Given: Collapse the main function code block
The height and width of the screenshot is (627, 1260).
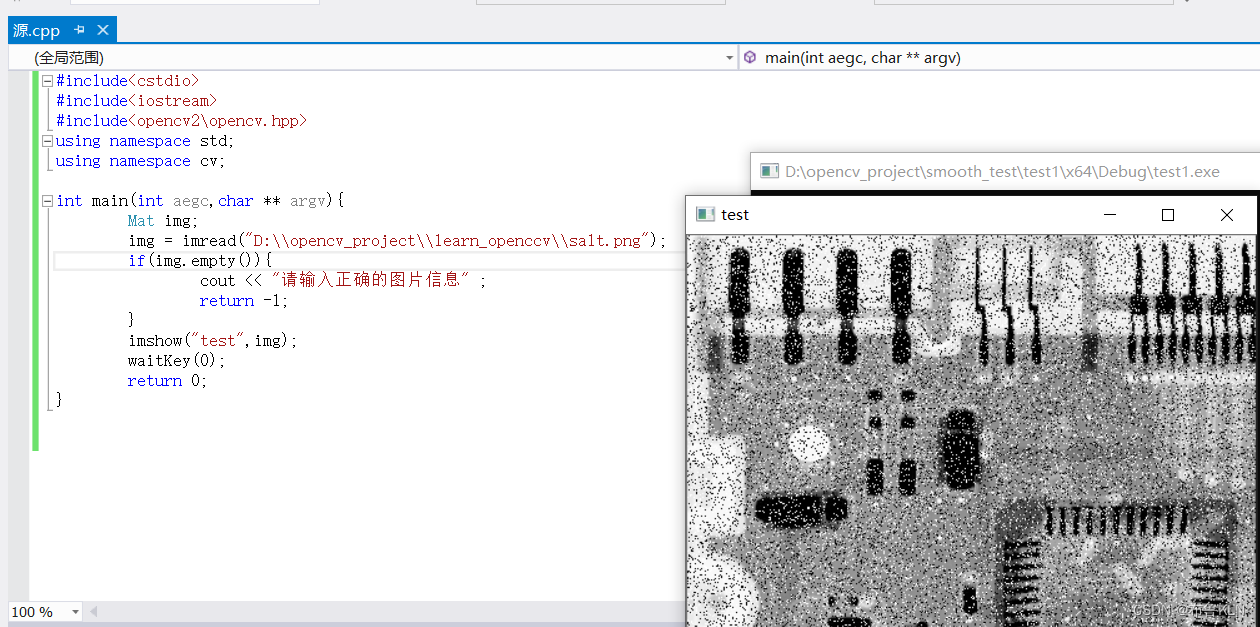Looking at the screenshot, I should click(x=47, y=200).
